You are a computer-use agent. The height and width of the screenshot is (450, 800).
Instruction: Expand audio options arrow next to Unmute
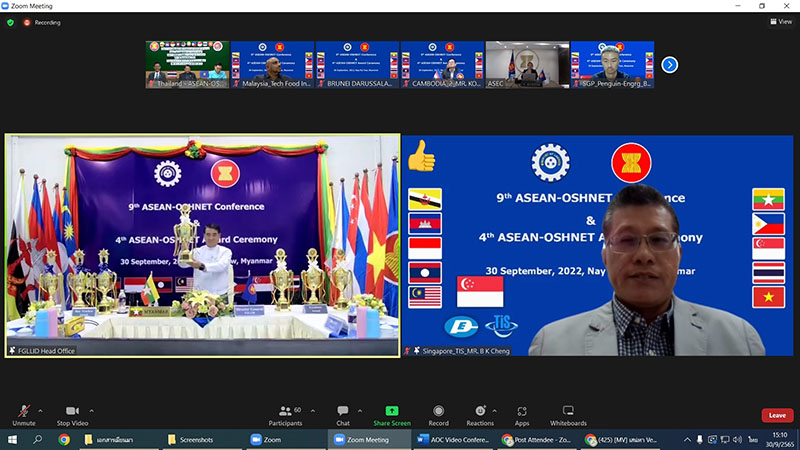tap(41, 409)
